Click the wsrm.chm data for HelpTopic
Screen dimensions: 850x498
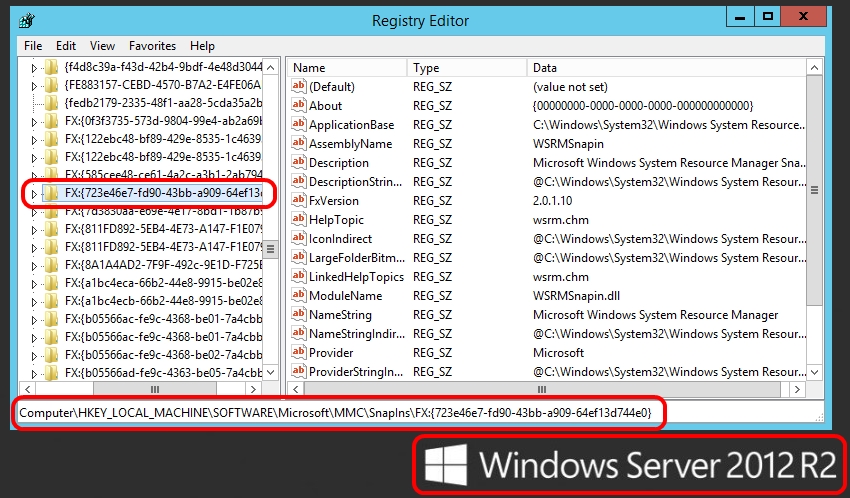tap(561, 219)
